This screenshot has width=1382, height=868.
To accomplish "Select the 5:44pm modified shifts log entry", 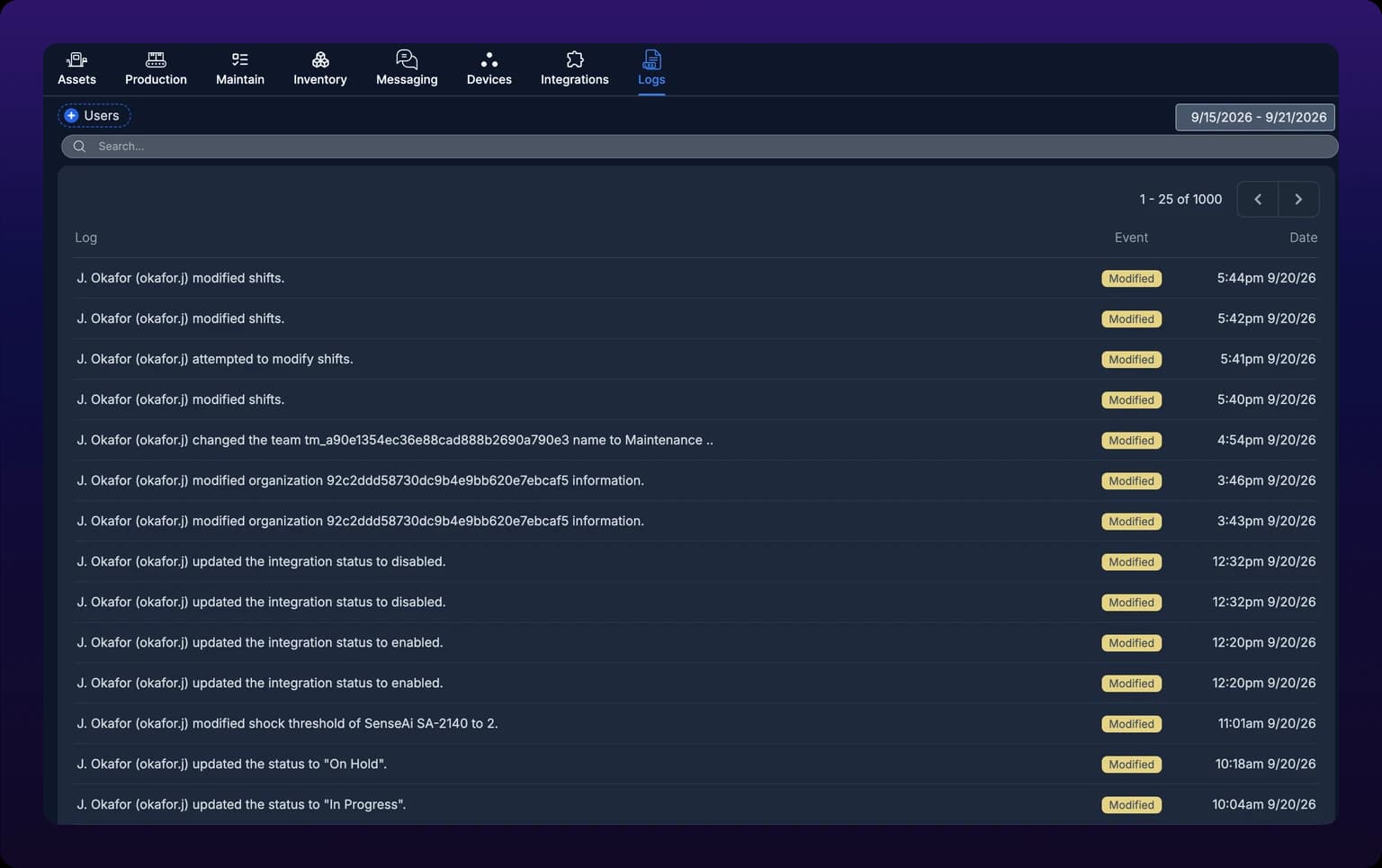I will point(695,278).
